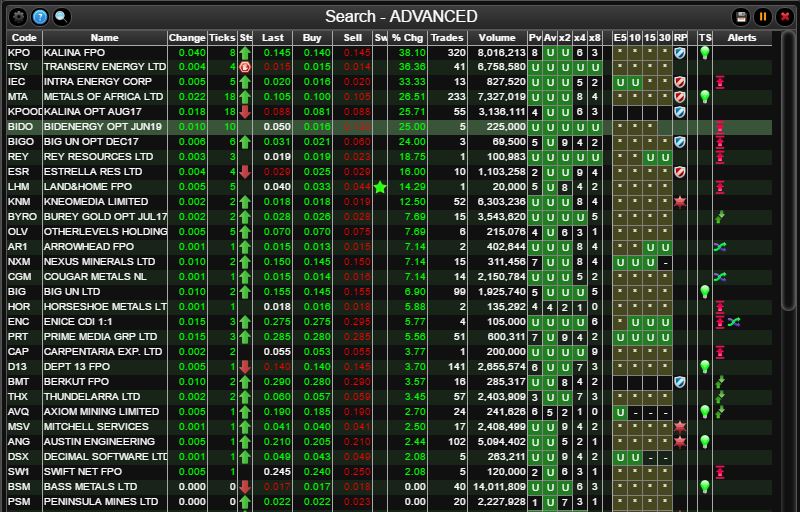Select the BIDENERGY OPT JUN19 row
Viewport: 800px width, 512px height.
pyautogui.click(x=389, y=127)
